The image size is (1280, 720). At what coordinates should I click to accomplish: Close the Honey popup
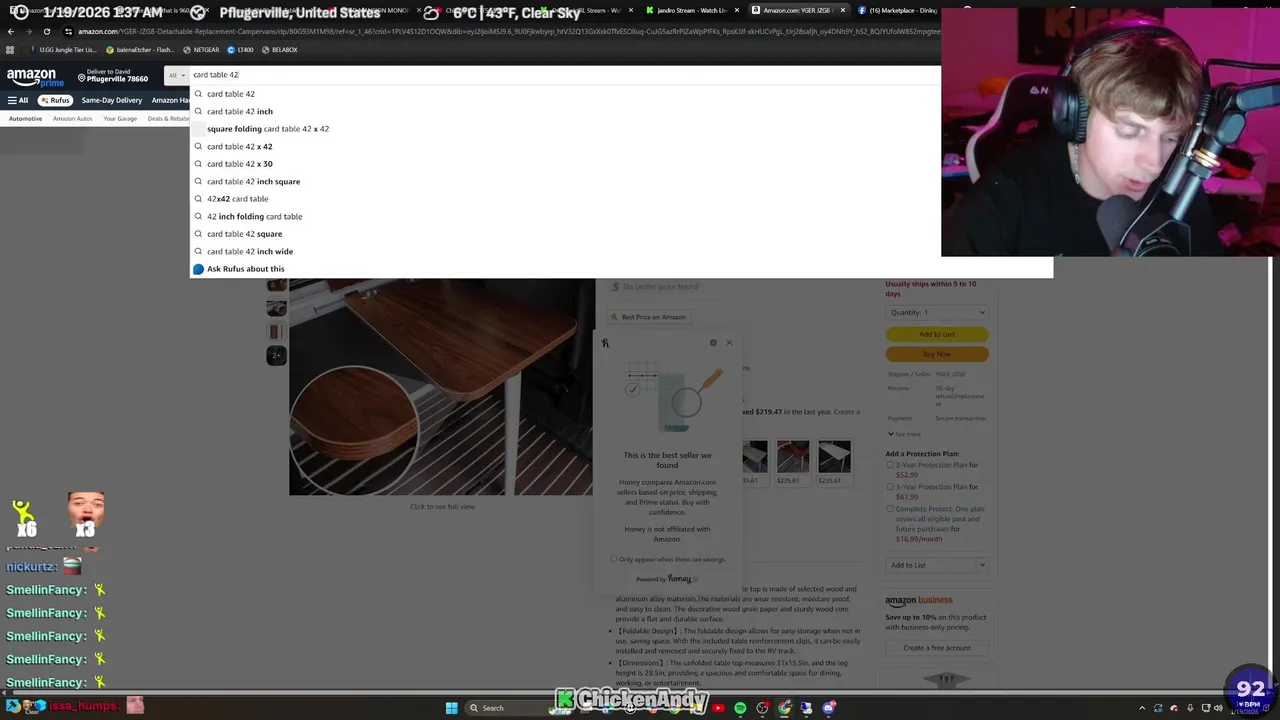click(x=729, y=343)
